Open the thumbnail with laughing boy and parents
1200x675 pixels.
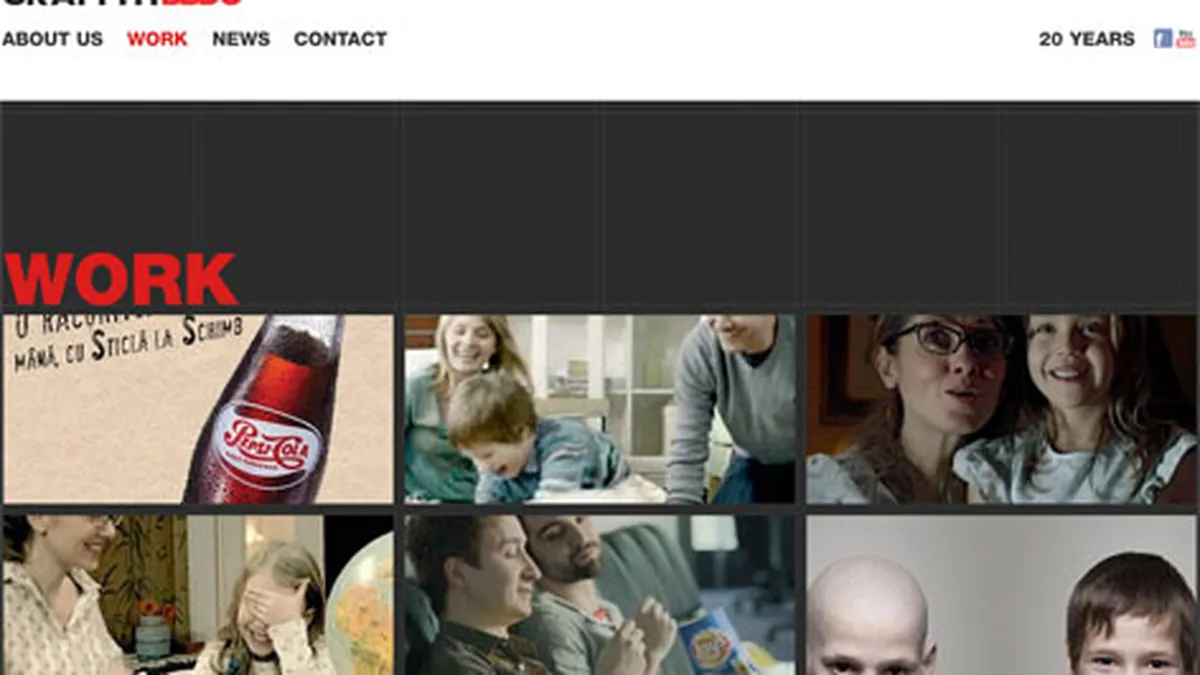(600, 409)
